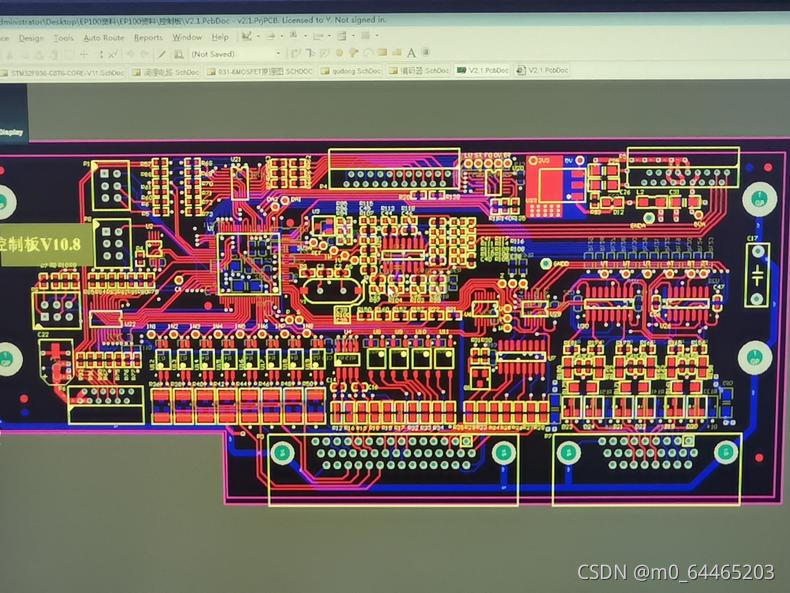
Task: Click the Undo arrow icon
Action: point(131,54)
